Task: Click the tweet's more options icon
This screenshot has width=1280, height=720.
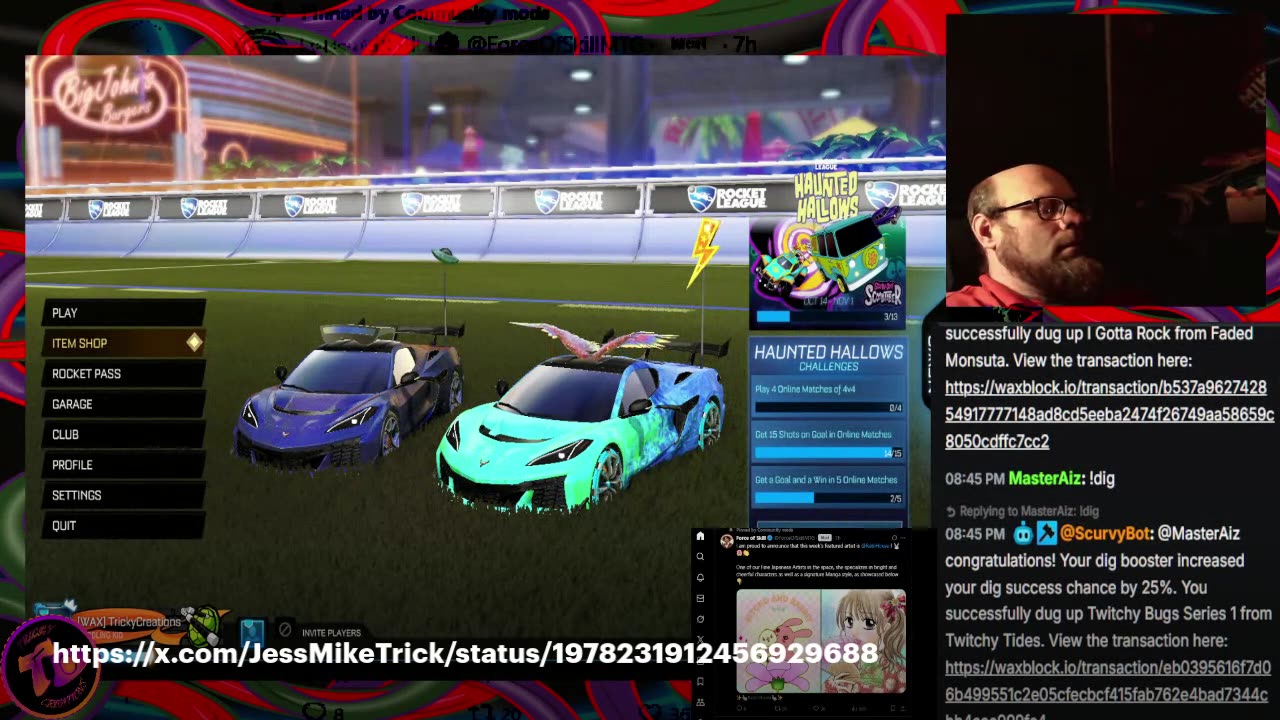Action: [903, 538]
